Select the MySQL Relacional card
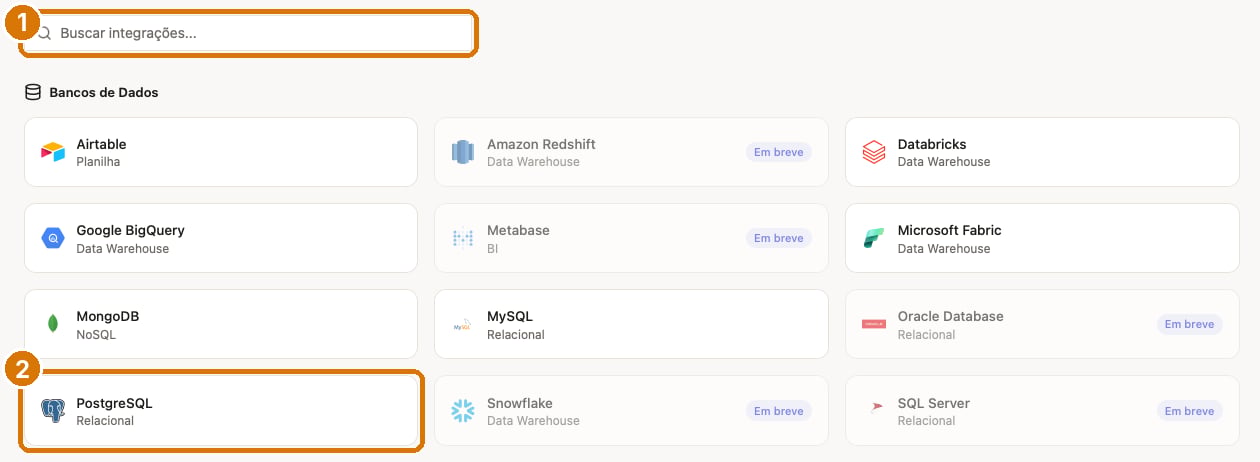 tap(631, 324)
